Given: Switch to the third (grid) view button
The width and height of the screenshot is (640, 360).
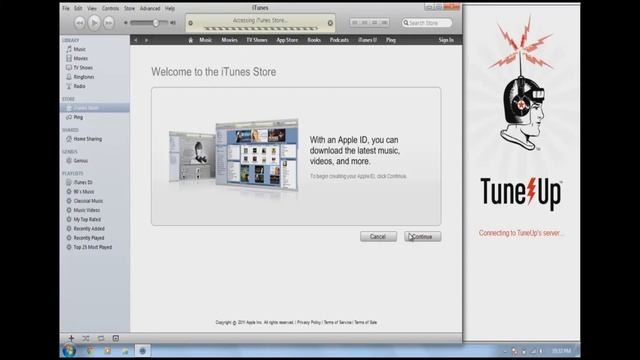Looking at the screenshot, I should [x=374, y=23].
